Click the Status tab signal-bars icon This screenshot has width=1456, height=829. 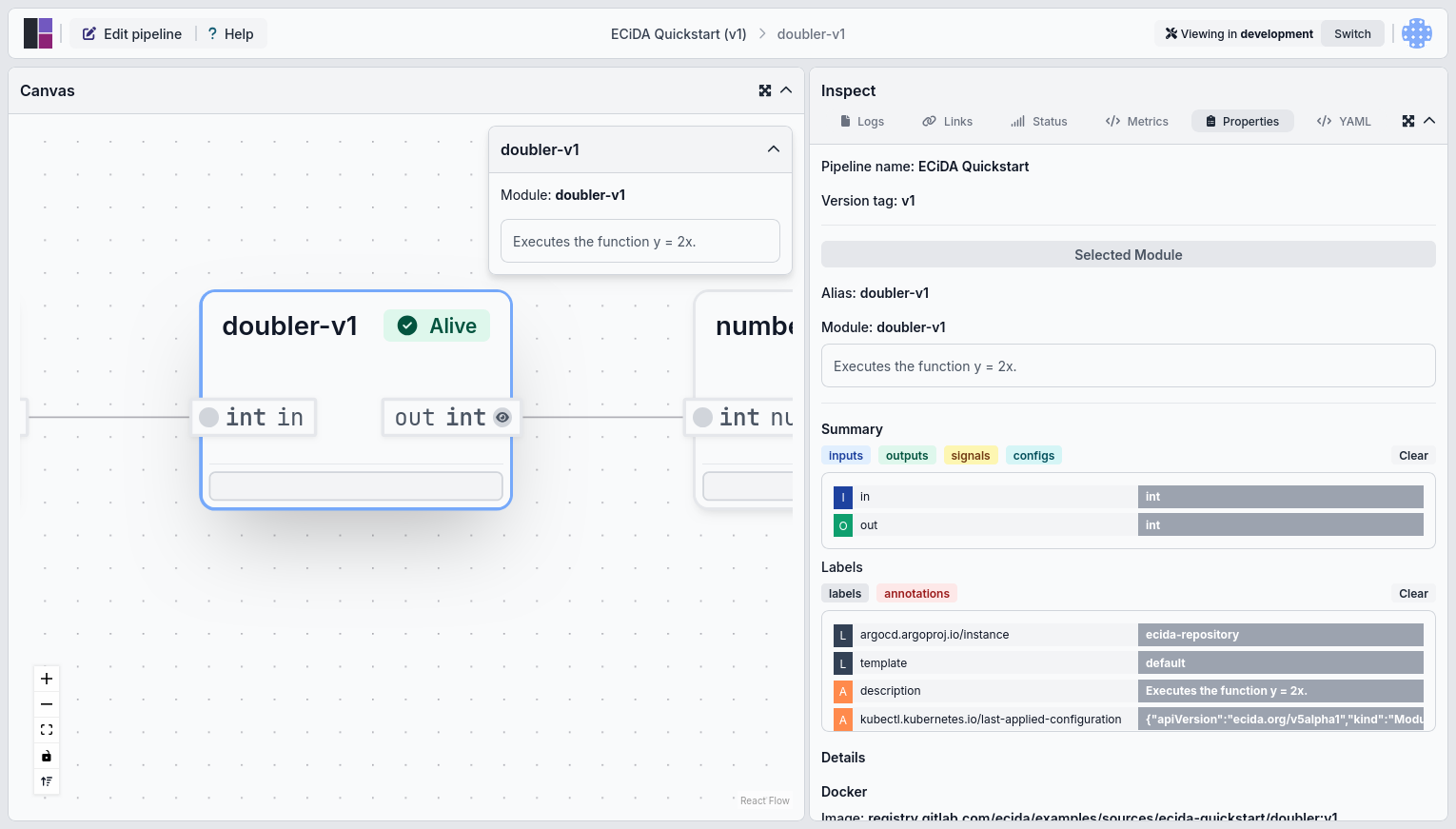1018,121
